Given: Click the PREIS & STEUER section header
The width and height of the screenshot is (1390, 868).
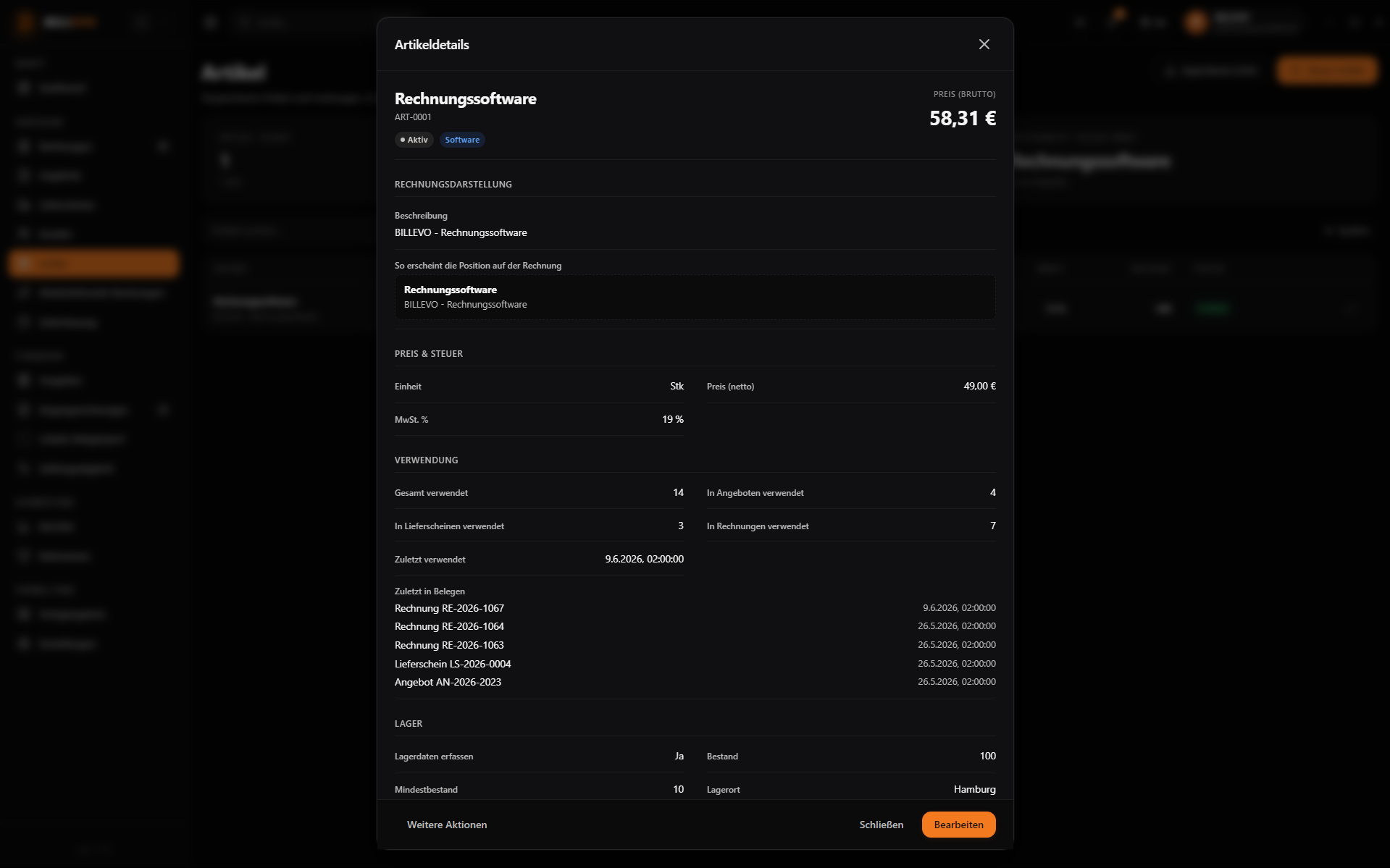Looking at the screenshot, I should pos(428,354).
